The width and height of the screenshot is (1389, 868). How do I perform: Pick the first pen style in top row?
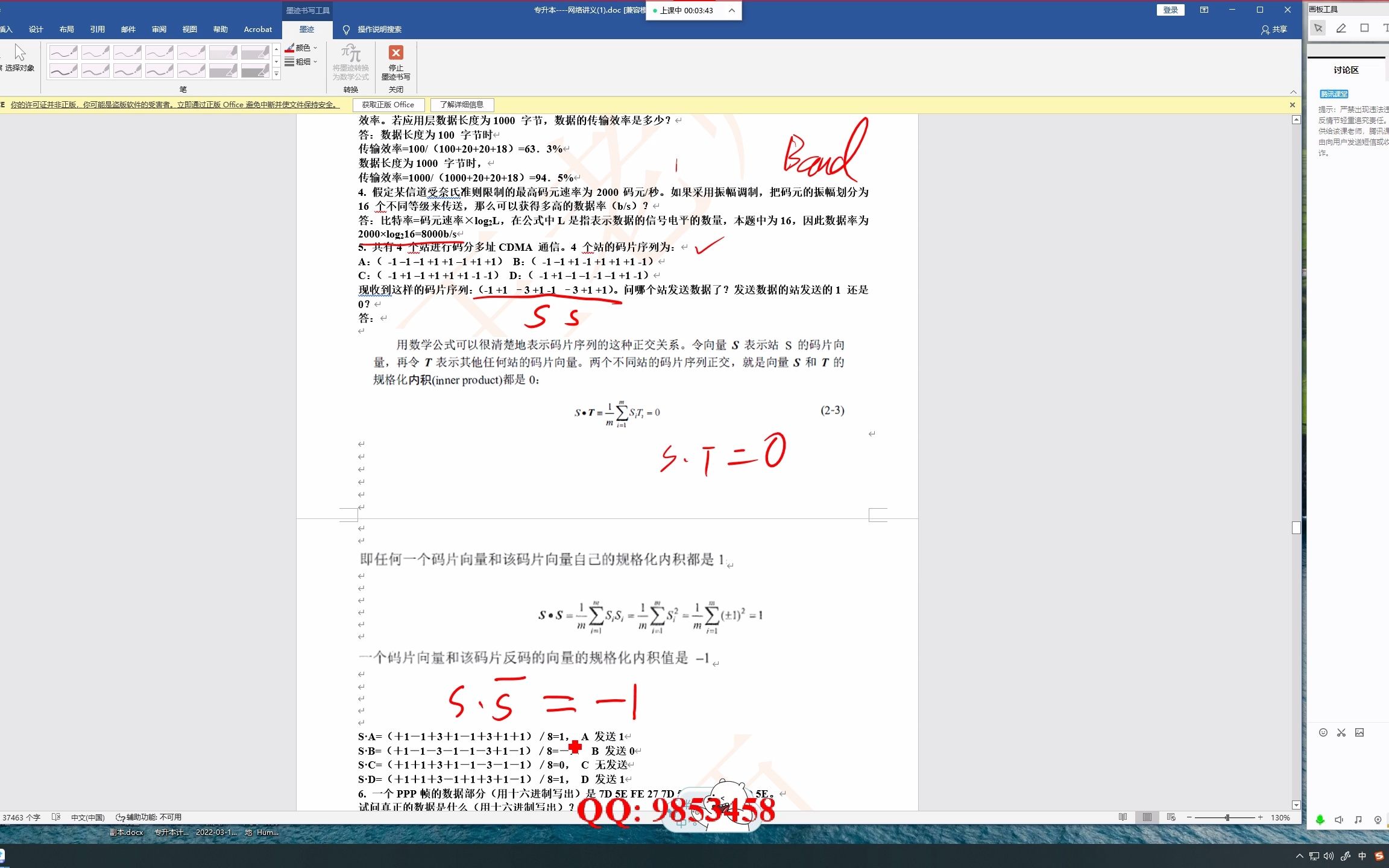click(63, 52)
